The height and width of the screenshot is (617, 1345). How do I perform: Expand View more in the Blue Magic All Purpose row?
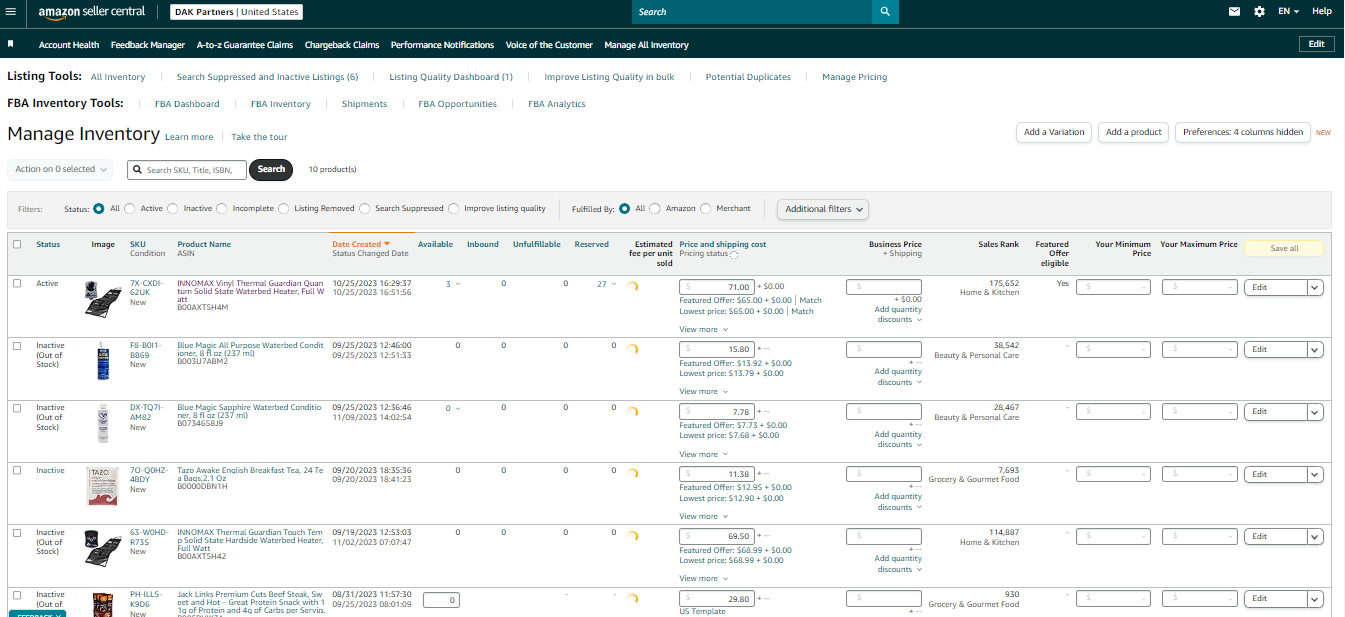702,391
